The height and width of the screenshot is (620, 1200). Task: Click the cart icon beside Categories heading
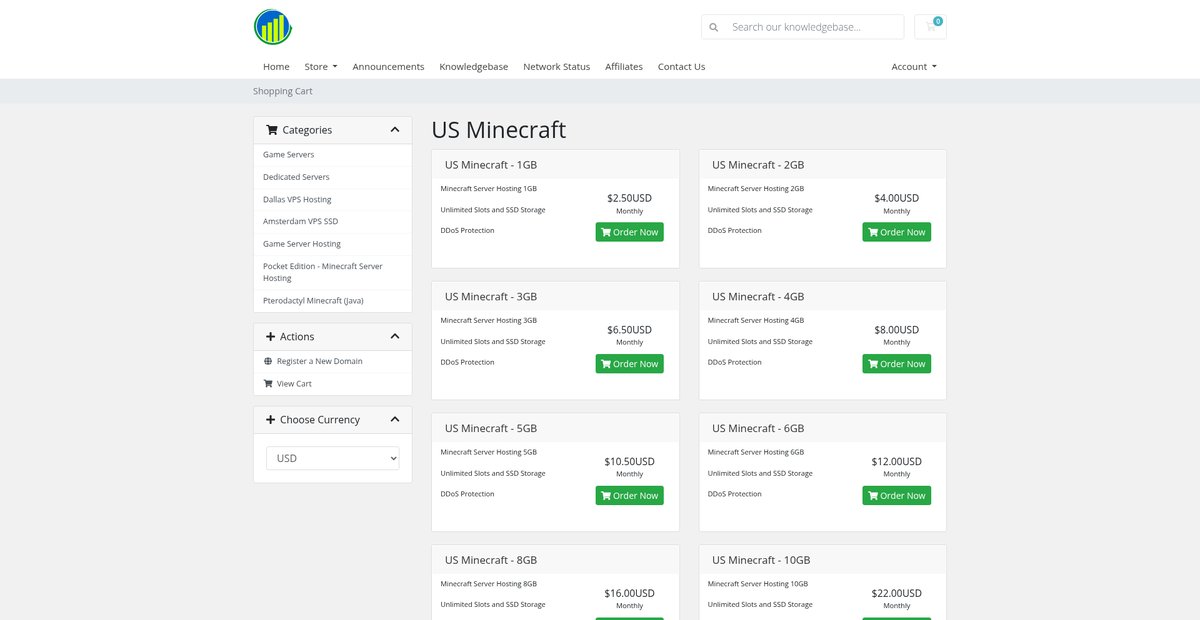272,130
